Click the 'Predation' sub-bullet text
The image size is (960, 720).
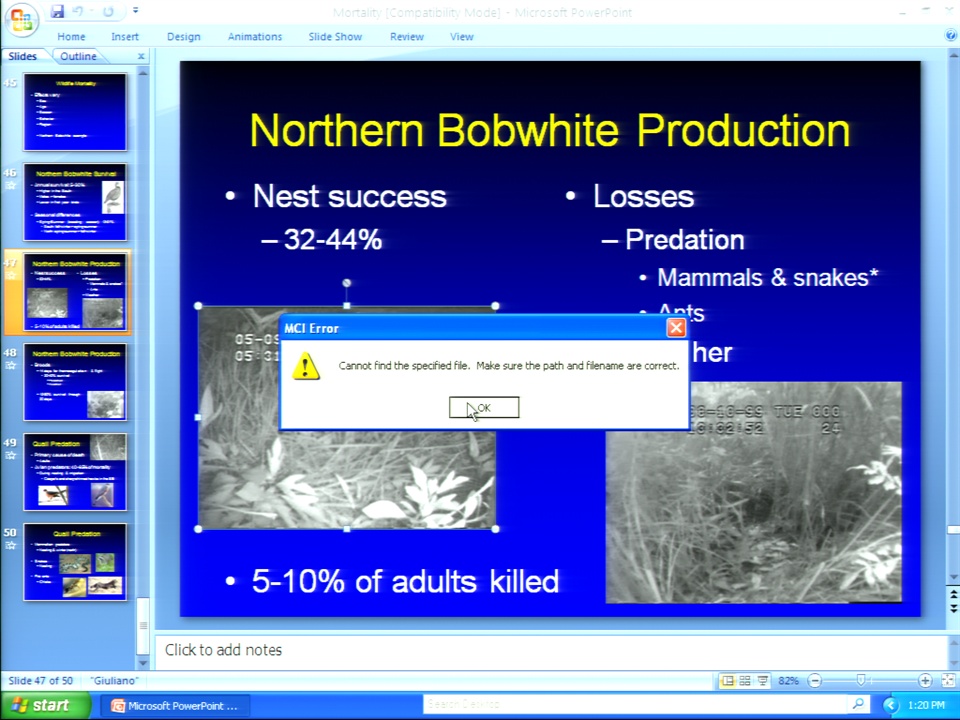click(x=684, y=240)
